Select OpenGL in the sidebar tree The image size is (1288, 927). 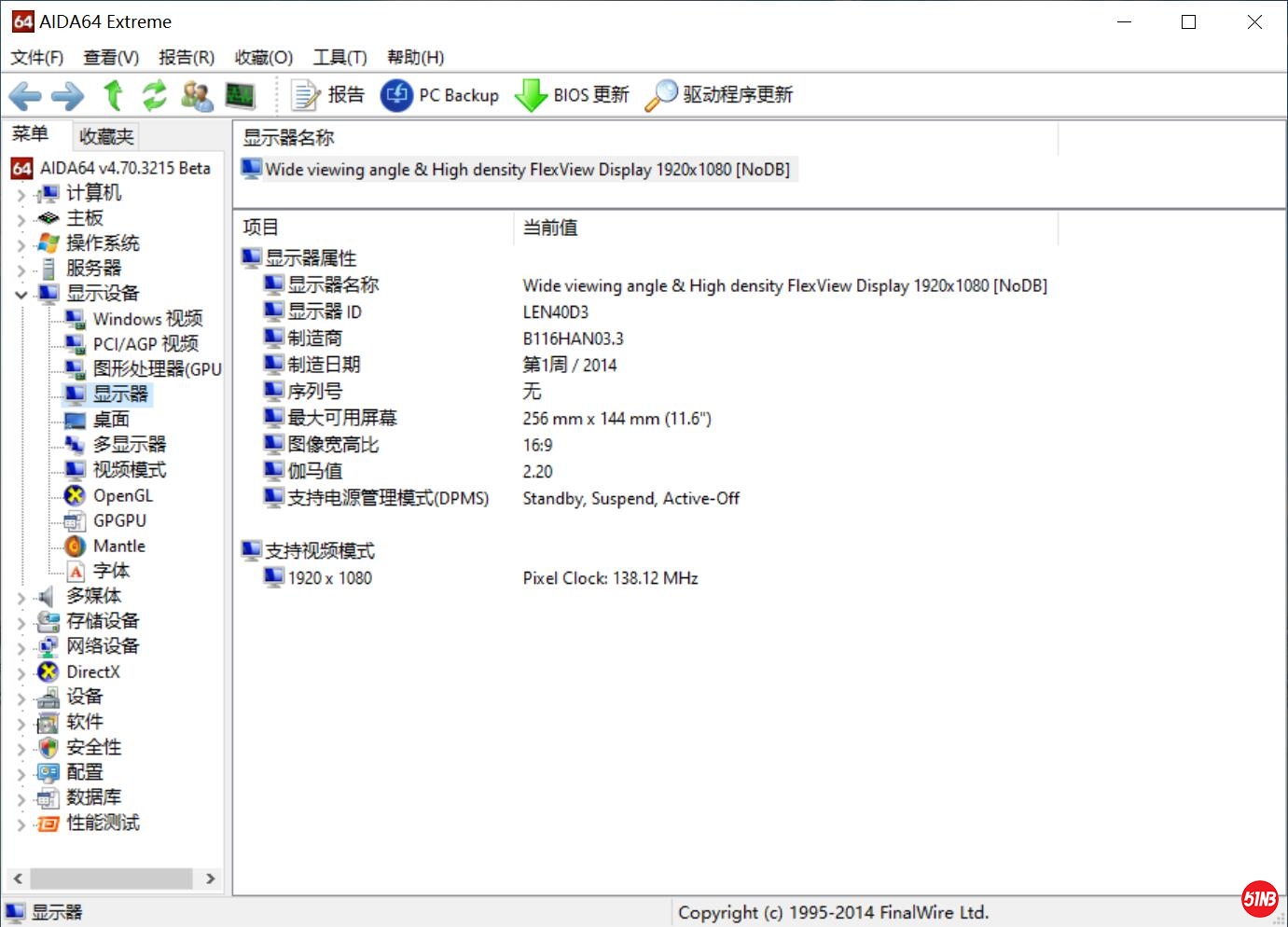click(x=122, y=495)
